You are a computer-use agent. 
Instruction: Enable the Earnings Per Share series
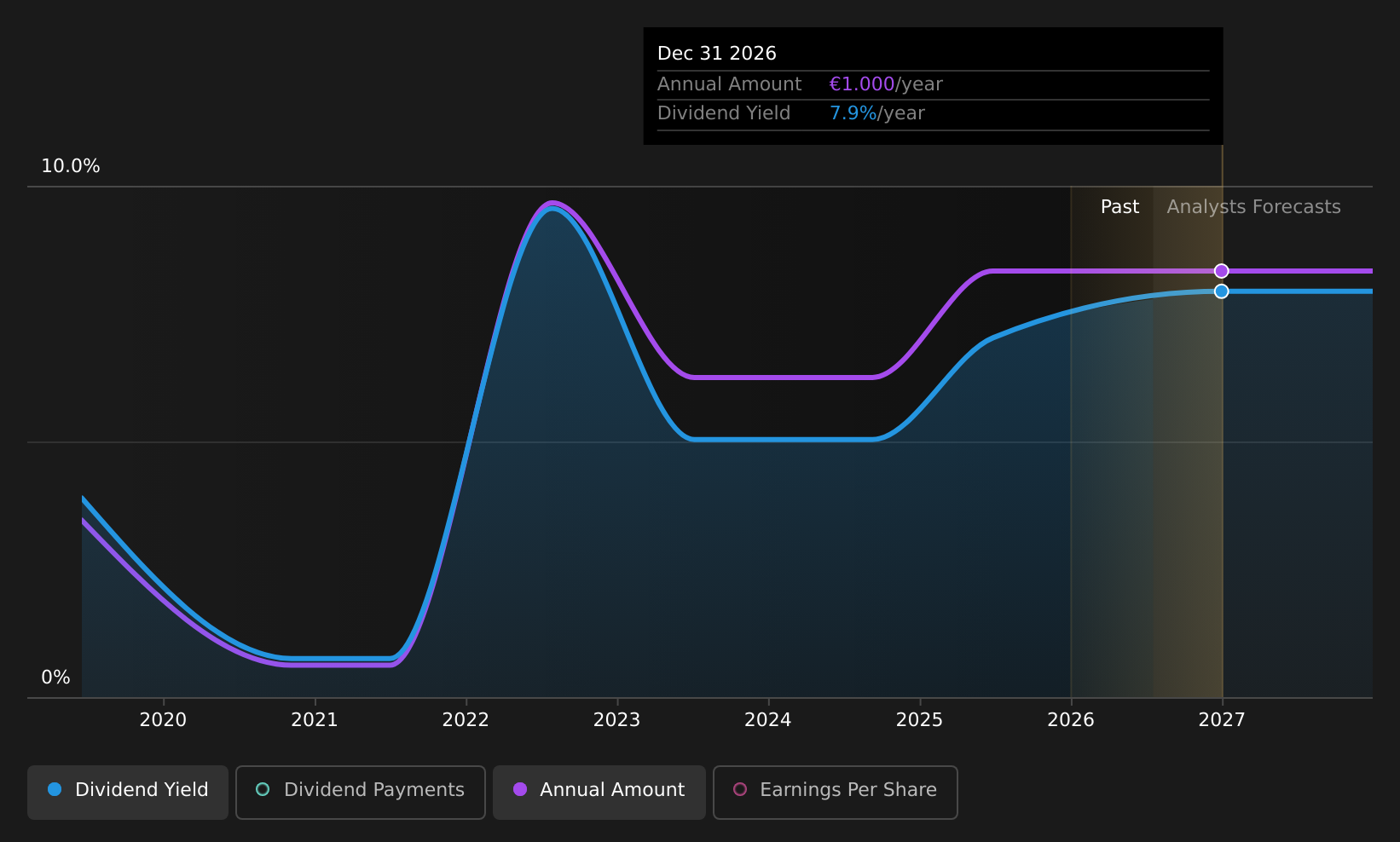pos(836,792)
